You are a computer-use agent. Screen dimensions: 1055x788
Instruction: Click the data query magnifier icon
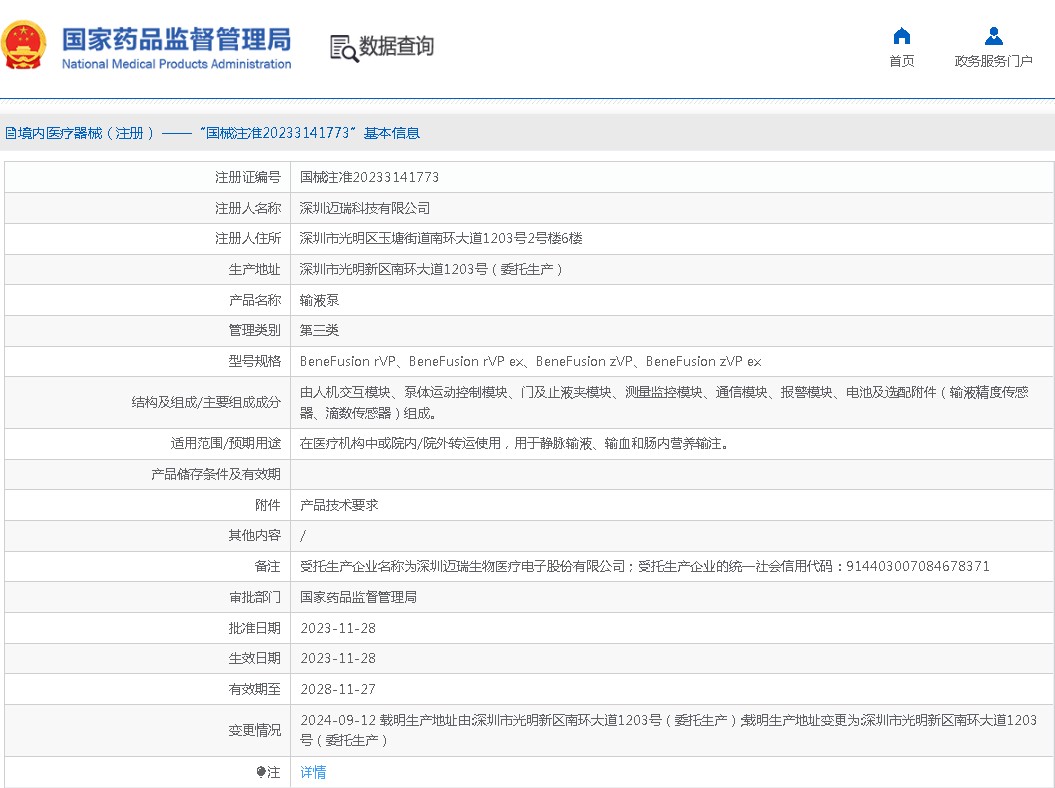click(344, 48)
